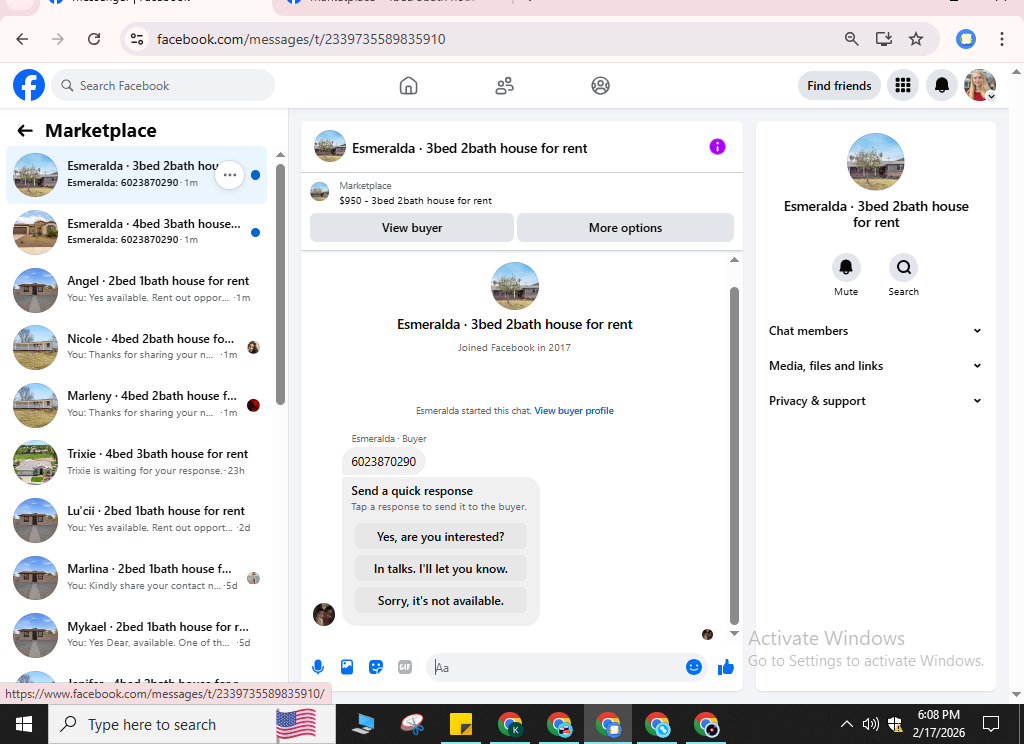
Task: Open Esmeralda 4bed 3bath house chat
Action: [136, 232]
